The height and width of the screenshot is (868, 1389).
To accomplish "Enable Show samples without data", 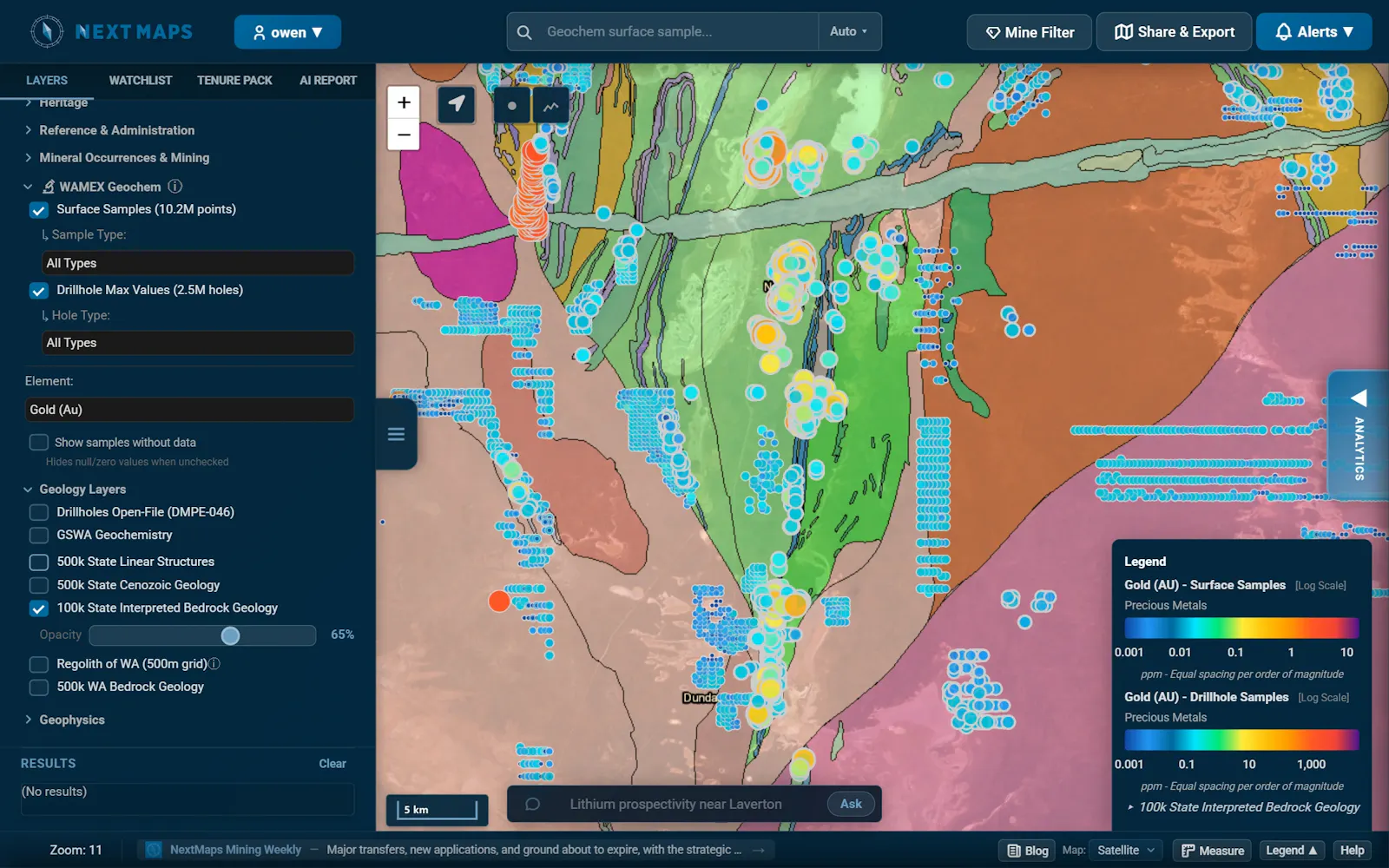I will (38, 443).
